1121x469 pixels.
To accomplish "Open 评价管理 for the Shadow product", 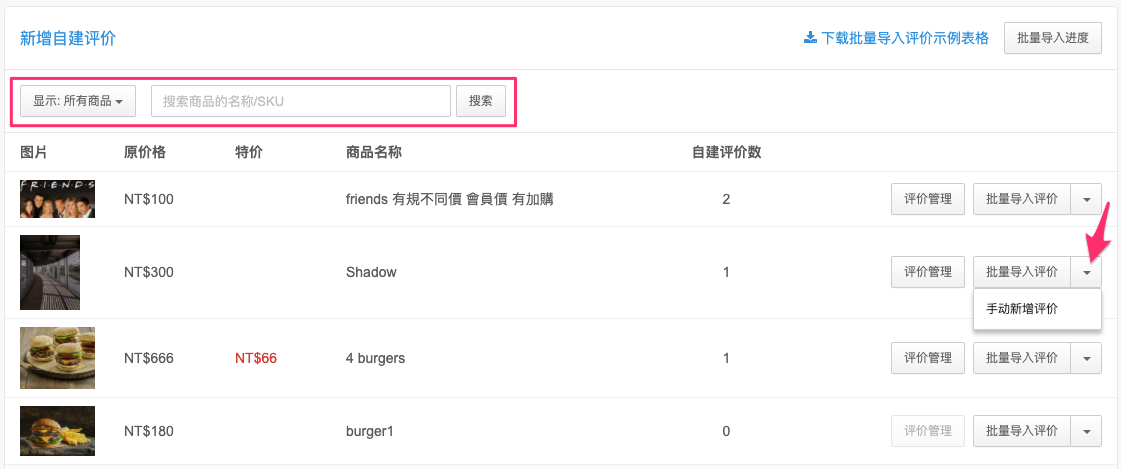I will 928,272.
